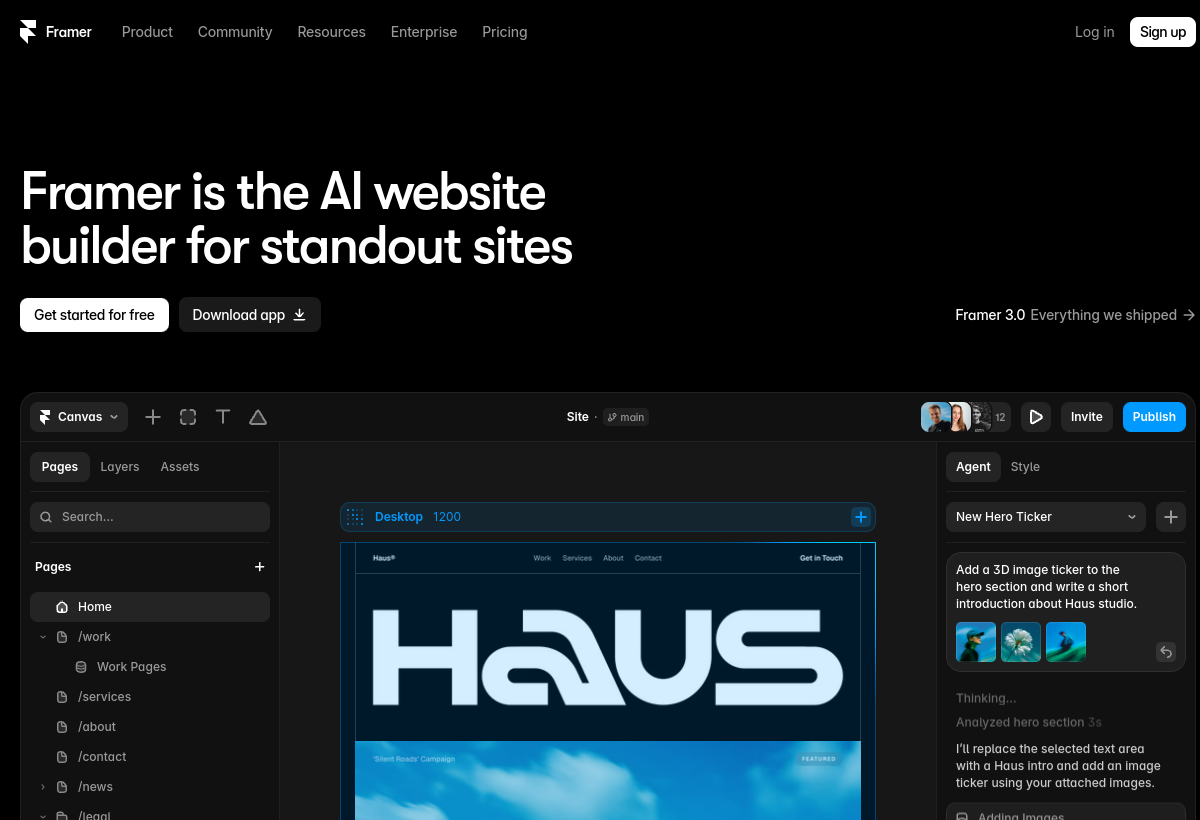This screenshot has height=820, width=1200.
Task: Click the undo arrow icon in prompt
Action: click(x=1166, y=652)
